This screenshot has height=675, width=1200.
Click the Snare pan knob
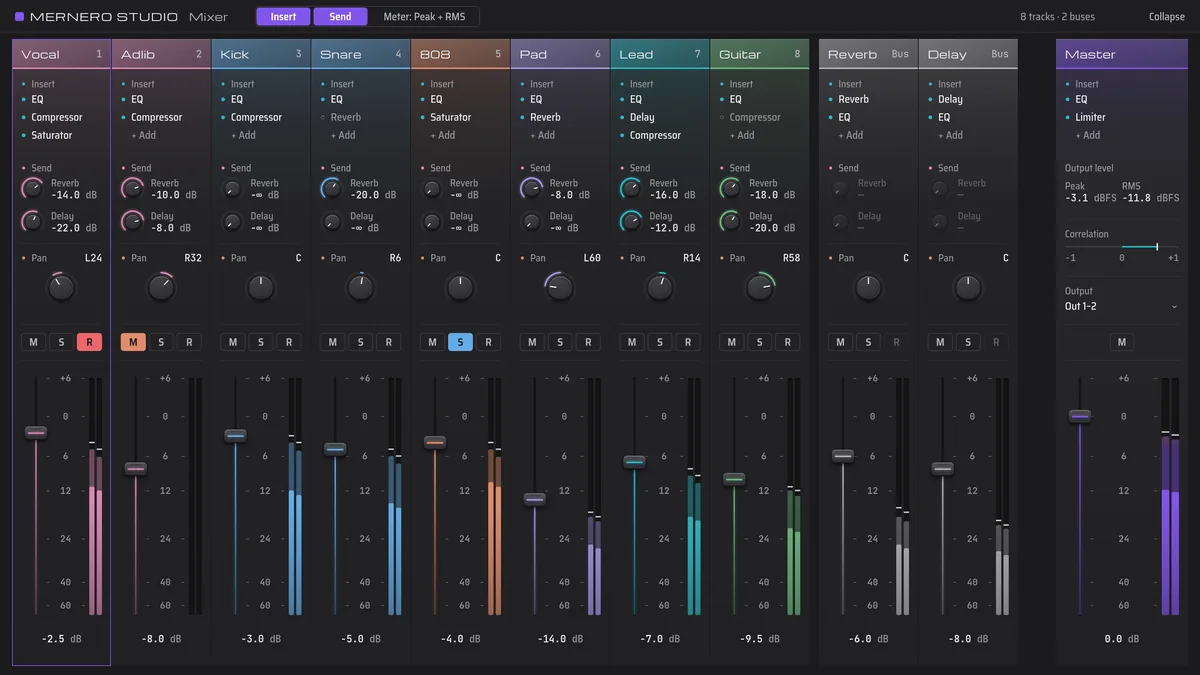(x=360, y=288)
